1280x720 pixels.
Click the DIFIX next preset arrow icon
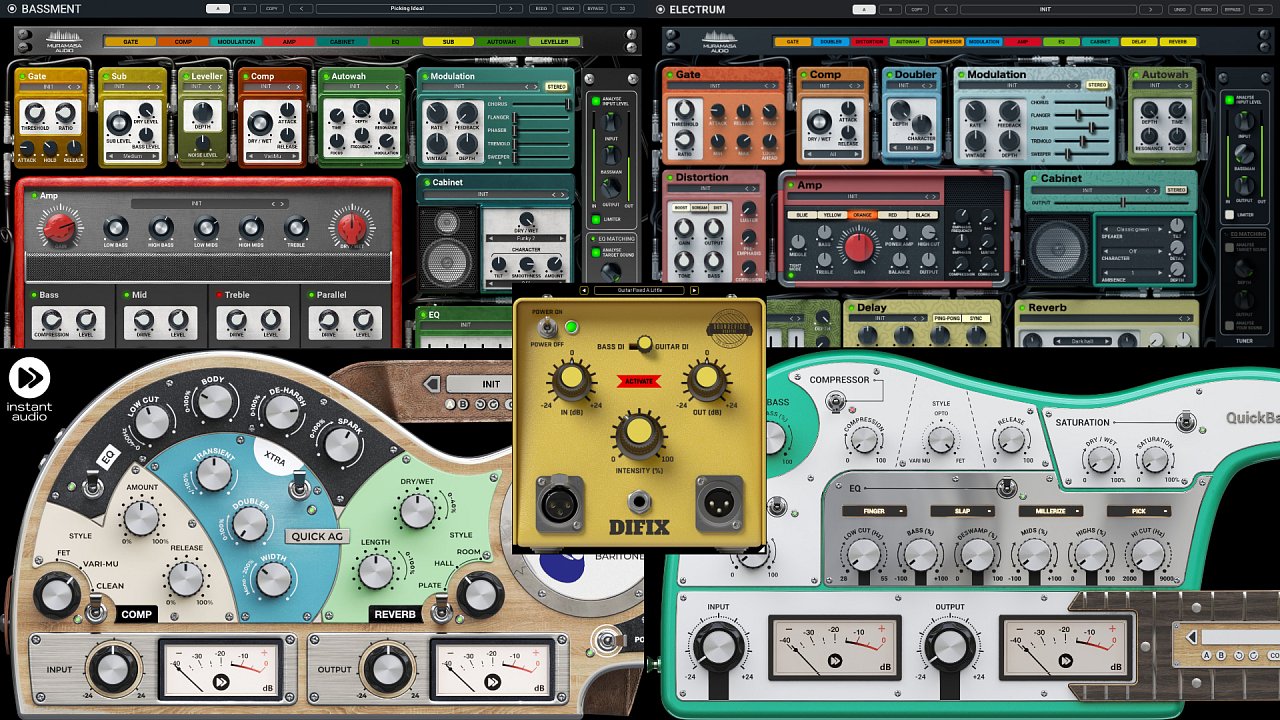693,291
